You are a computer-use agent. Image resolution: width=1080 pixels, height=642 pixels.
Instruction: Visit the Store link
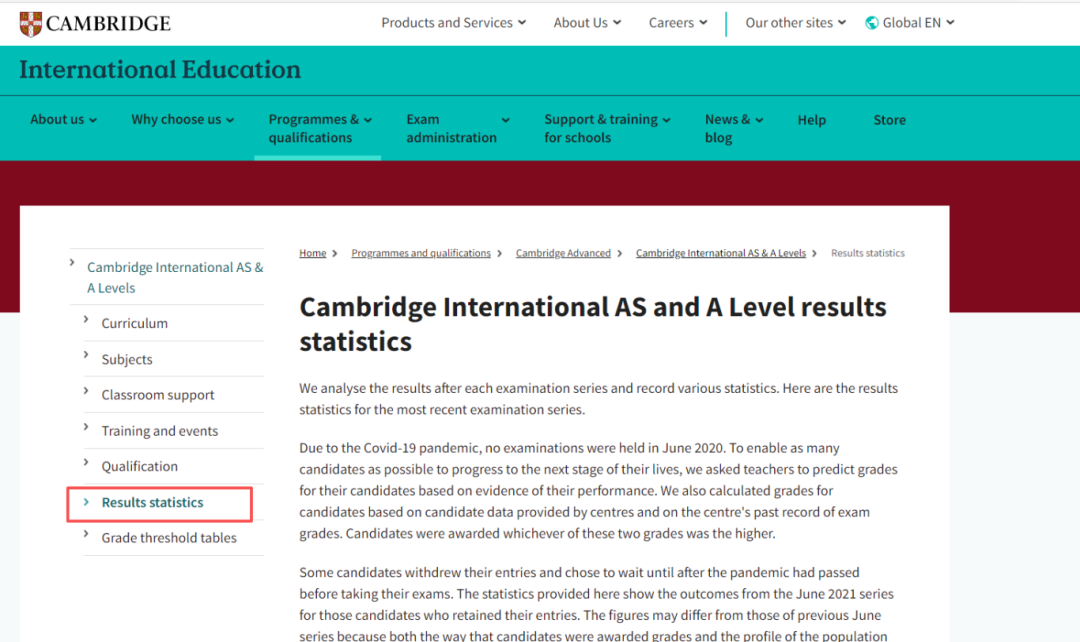pos(889,120)
